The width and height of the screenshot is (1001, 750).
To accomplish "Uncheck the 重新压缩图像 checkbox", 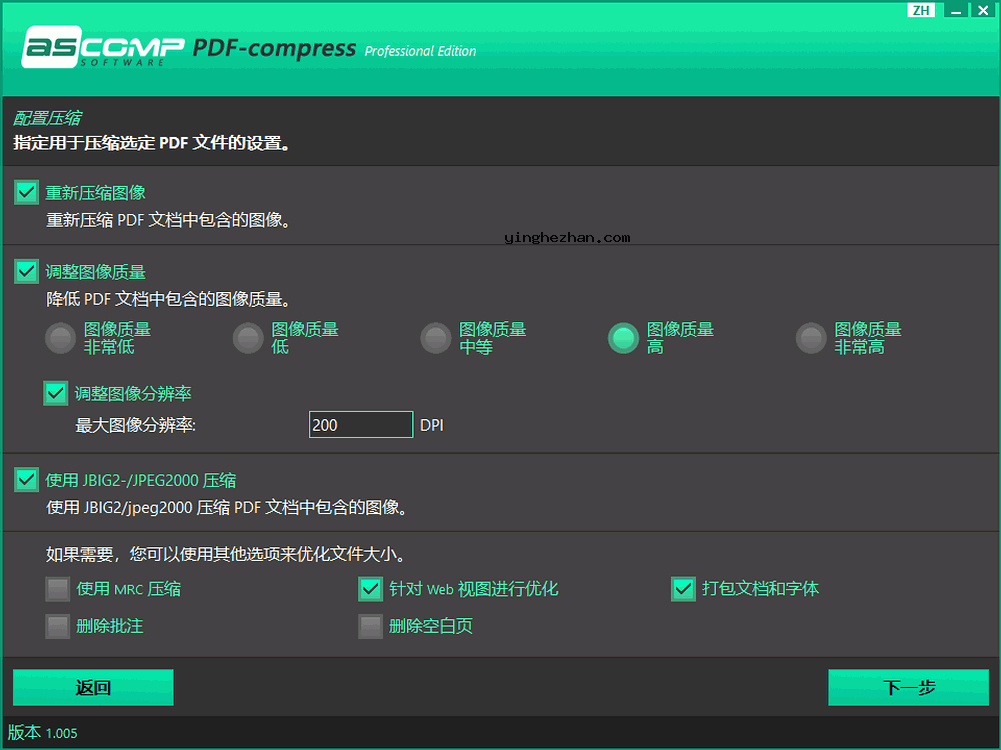I will (x=26, y=192).
